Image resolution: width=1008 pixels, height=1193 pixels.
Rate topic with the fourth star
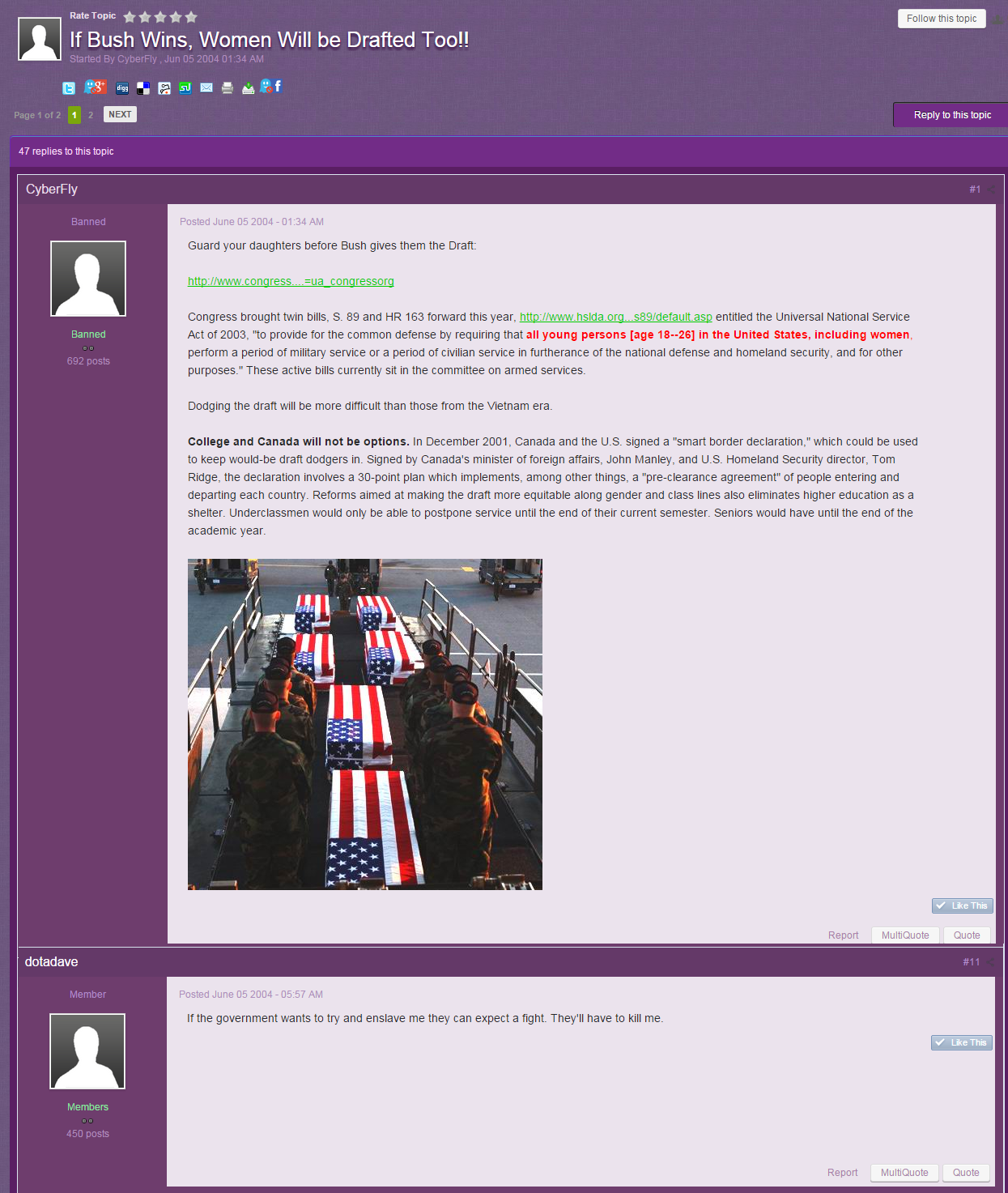176,17
